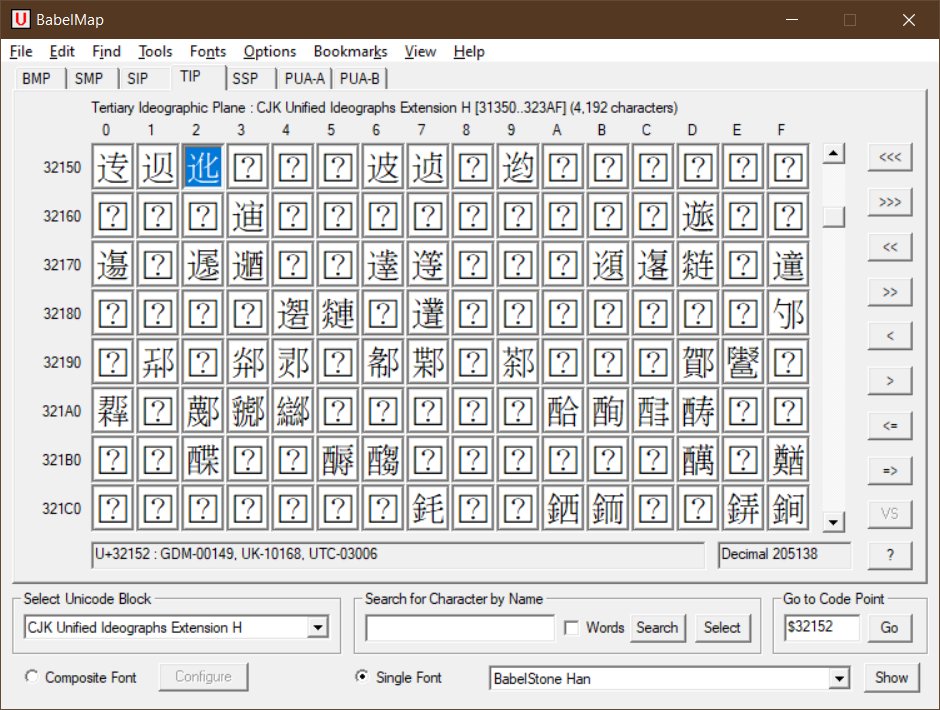Open the Fonts menu

coord(207,52)
